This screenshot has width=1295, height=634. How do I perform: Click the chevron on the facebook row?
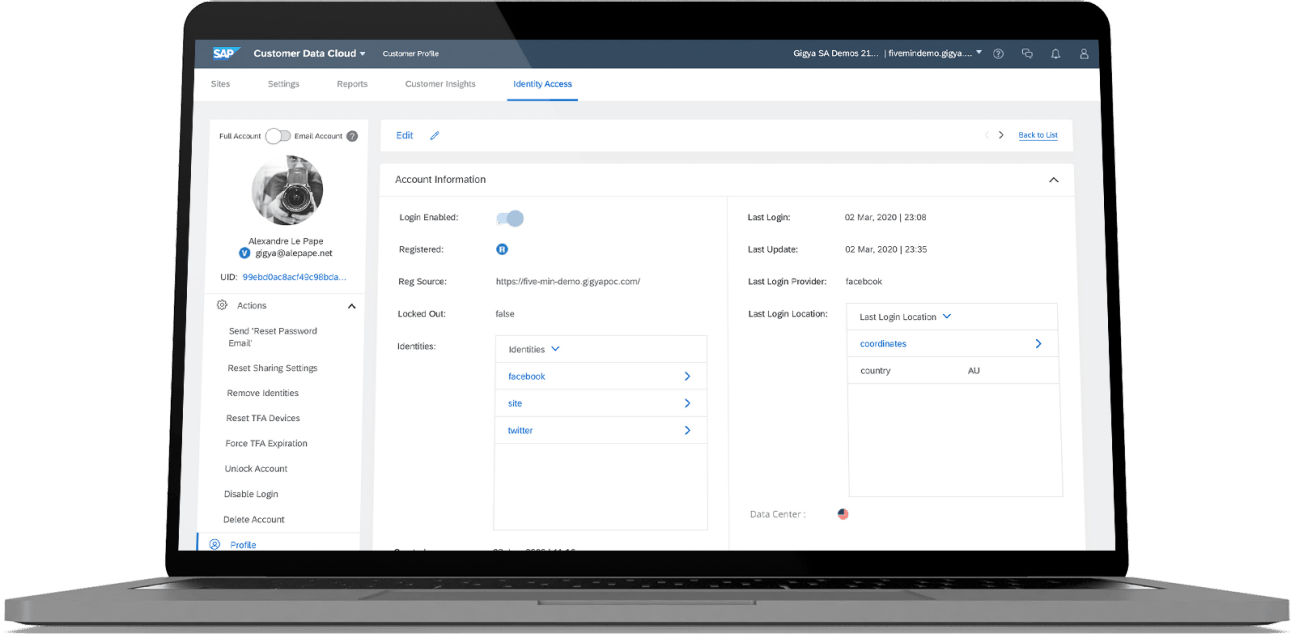687,376
